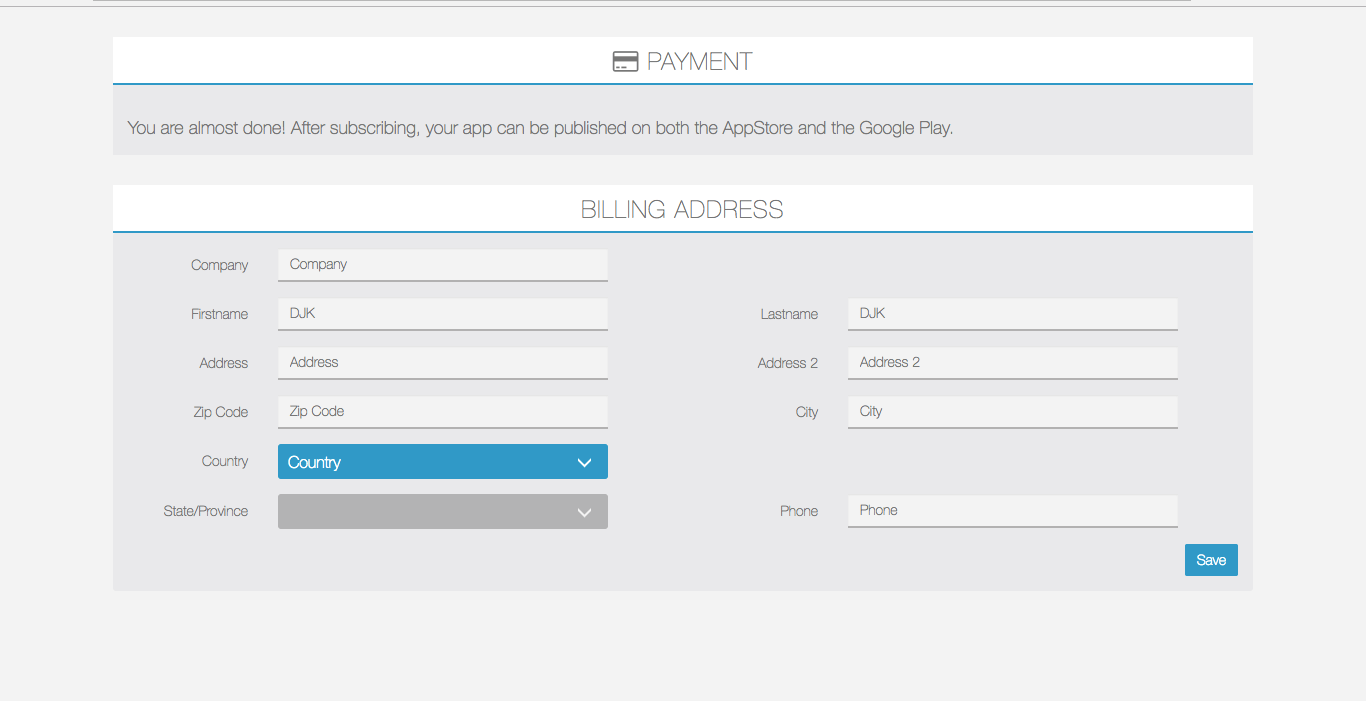
Task: Click into the Lastname field containing DJK
Action: pyautogui.click(x=1013, y=314)
